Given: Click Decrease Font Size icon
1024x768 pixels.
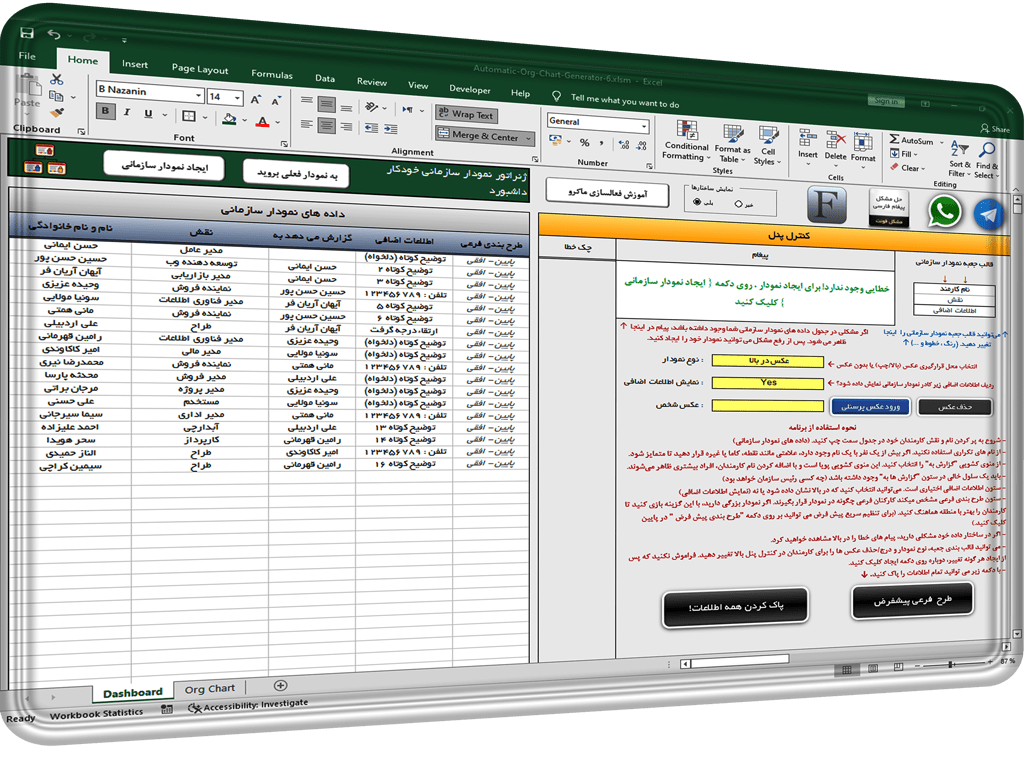Looking at the screenshot, I should [x=276, y=101].
